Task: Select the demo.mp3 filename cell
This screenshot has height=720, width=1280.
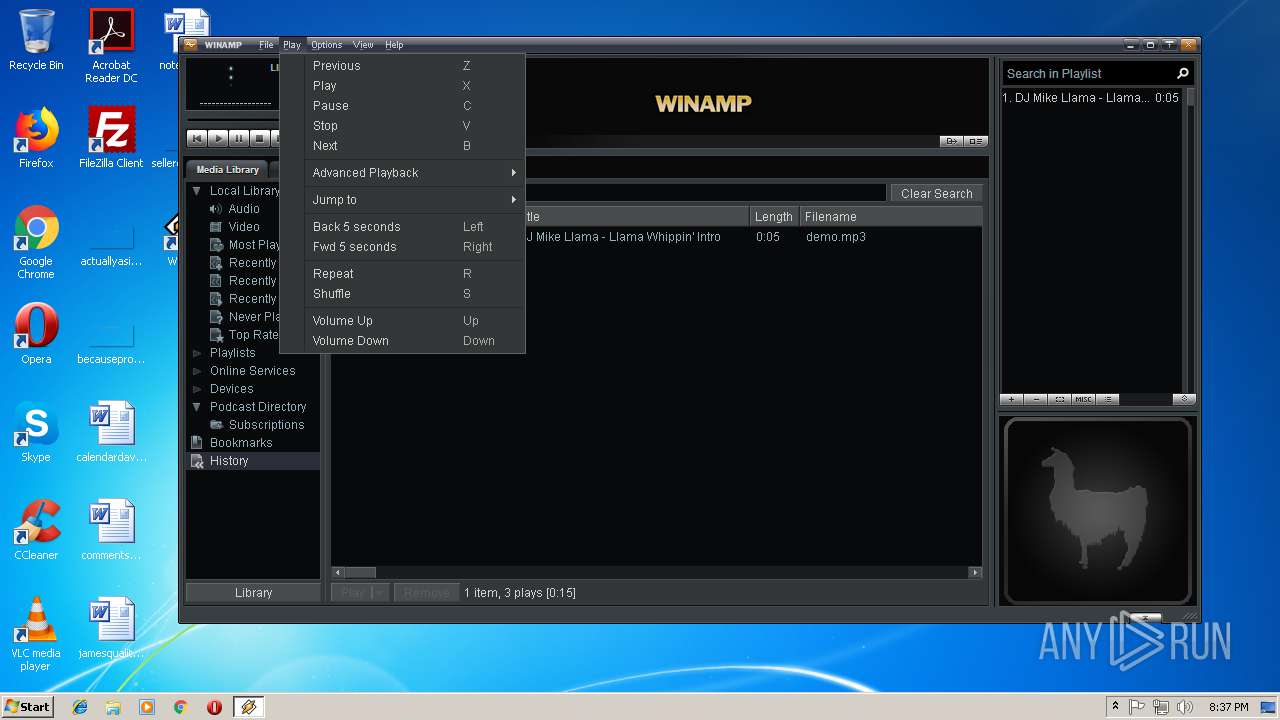Action: (x=836, y=237)
